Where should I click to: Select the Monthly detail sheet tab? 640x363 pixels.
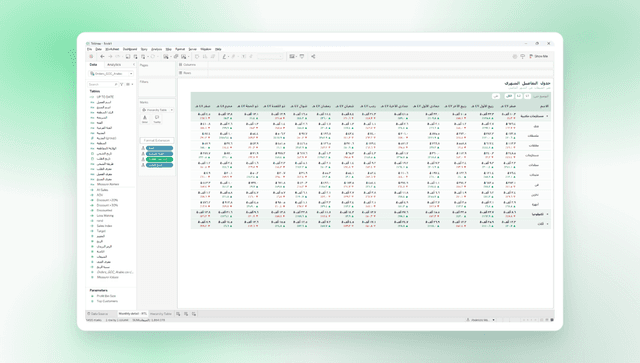132,314
